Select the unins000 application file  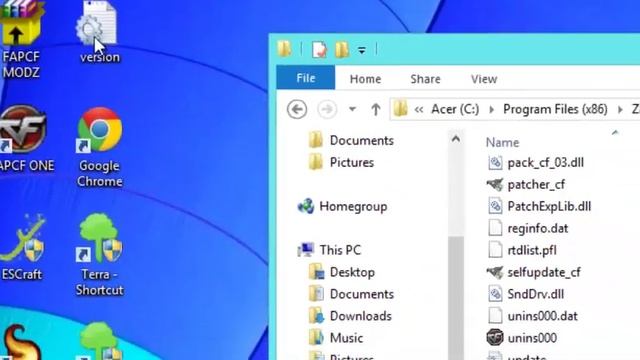pos(532,338)
